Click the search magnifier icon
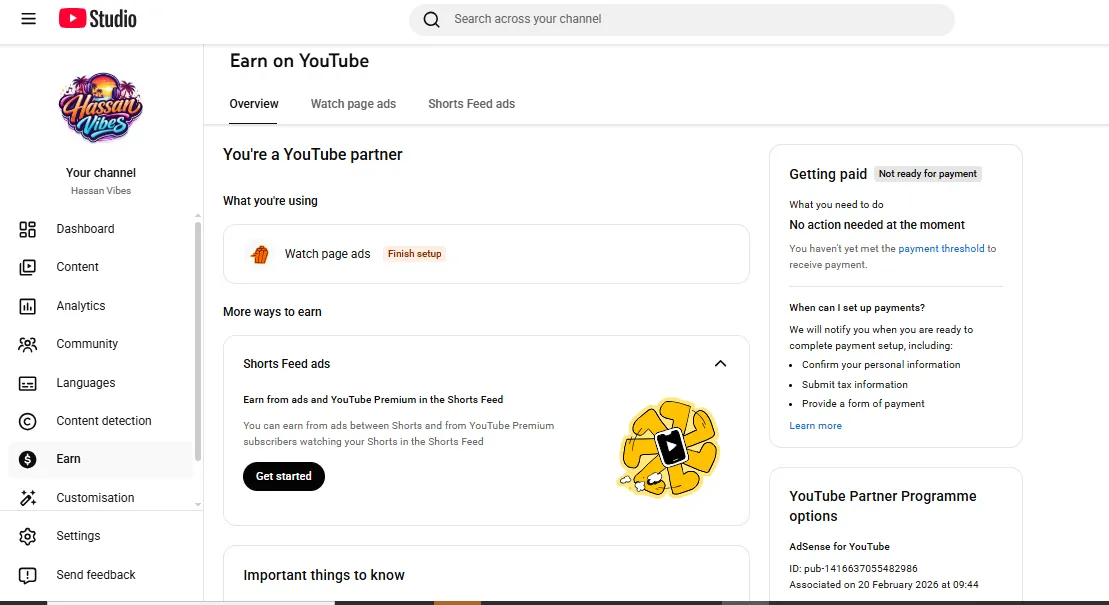The width and height of the screenshot is (1109, 605). [x=431, y=20]
